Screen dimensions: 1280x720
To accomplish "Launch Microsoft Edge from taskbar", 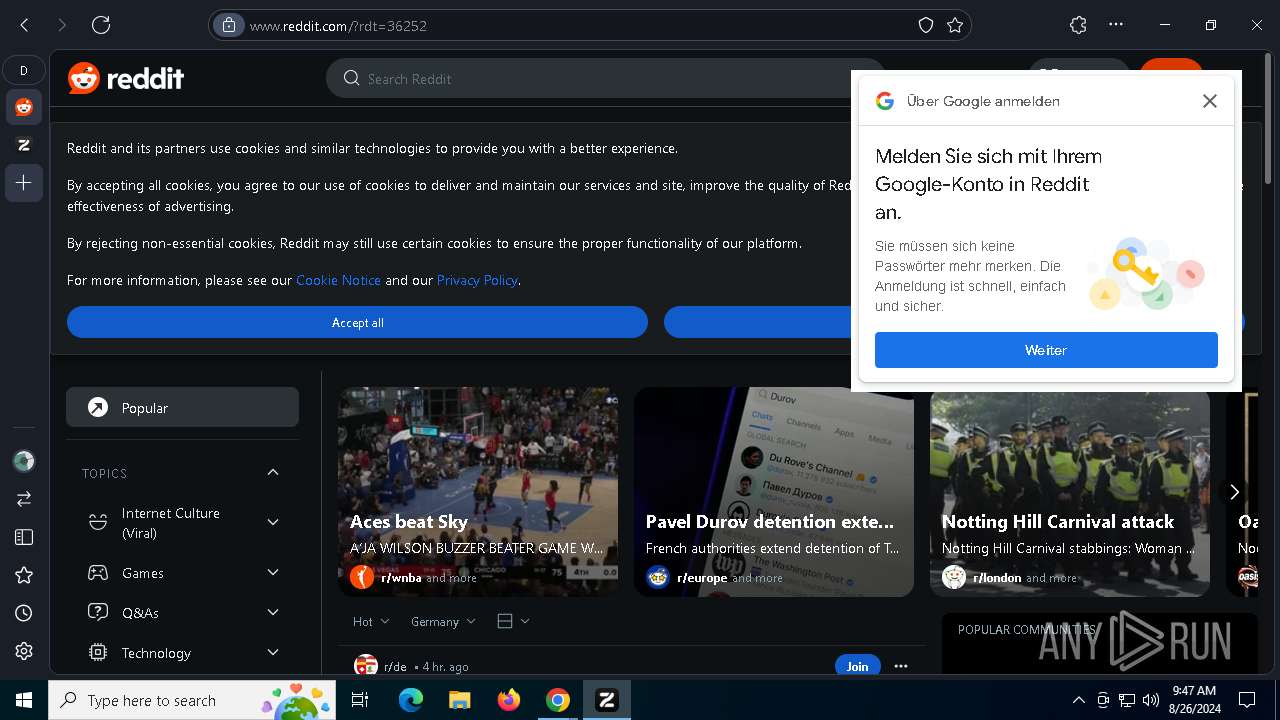I will [411, 700].
